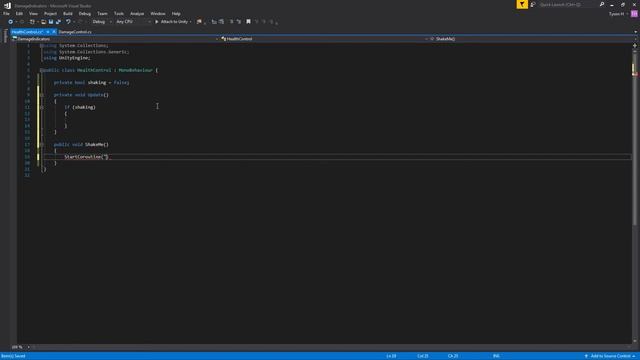Open the HealthControl type navigation dropdown
640x360 pixels.
click(324, 39)
